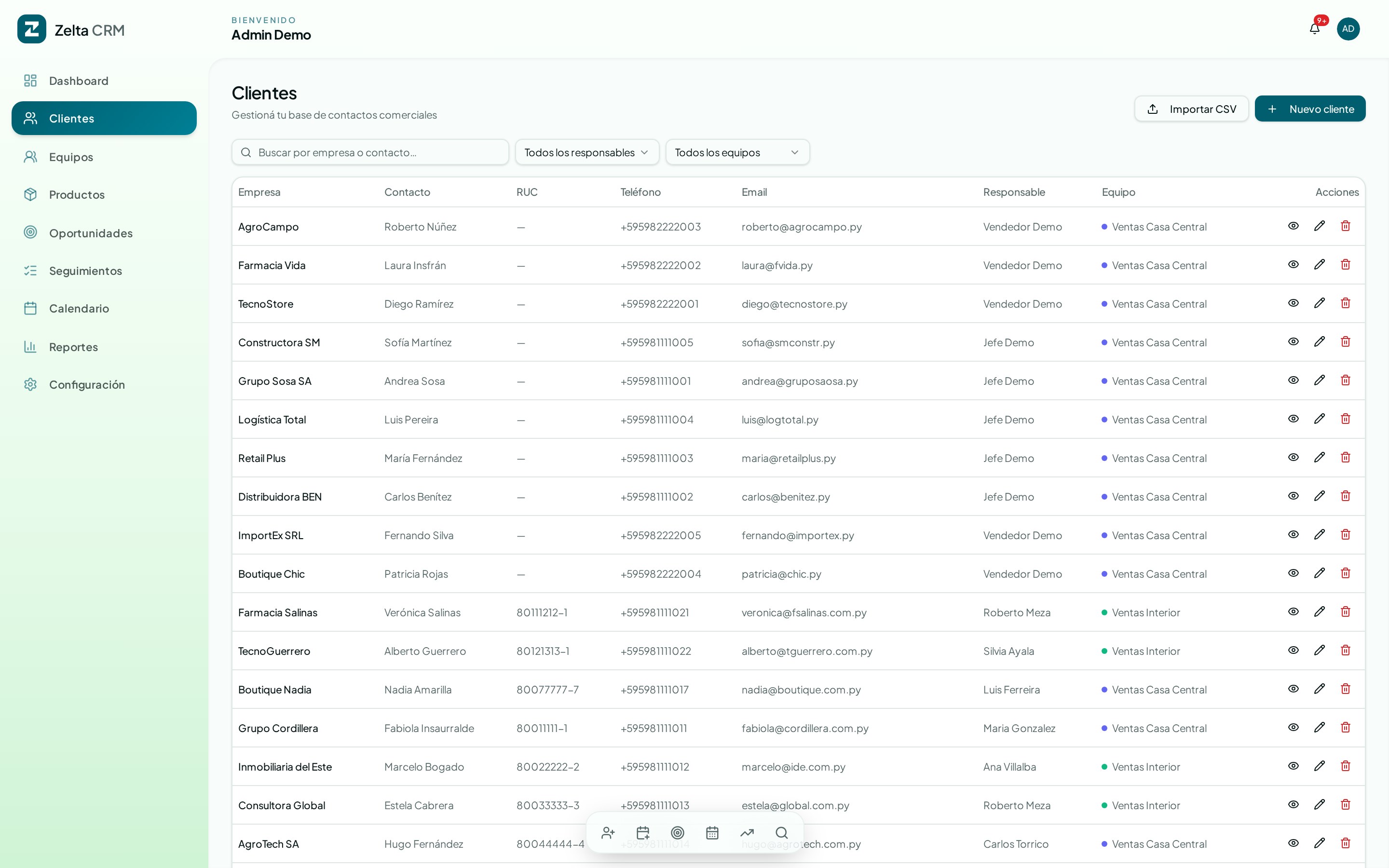View Logística Total with eye icon
1389x868 pixels.
pos(1293,419)
